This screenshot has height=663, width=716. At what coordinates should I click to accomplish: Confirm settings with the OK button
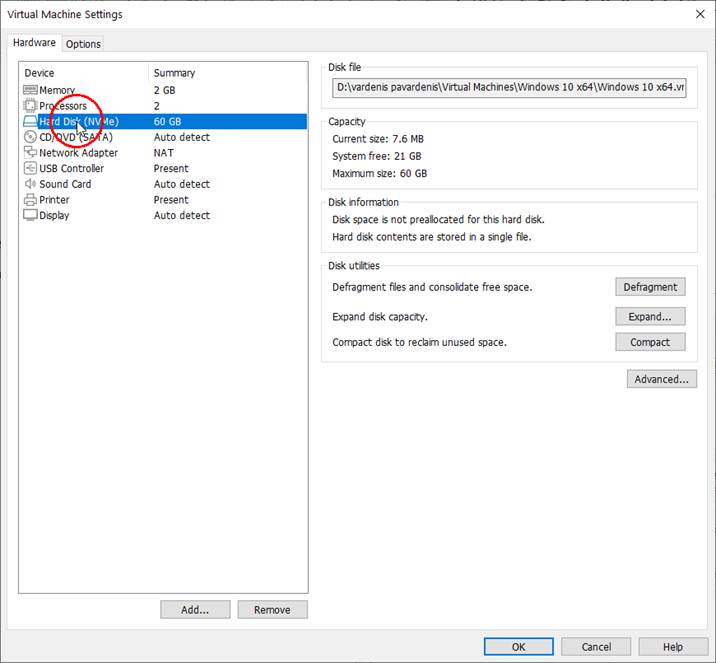click(518, 647)
